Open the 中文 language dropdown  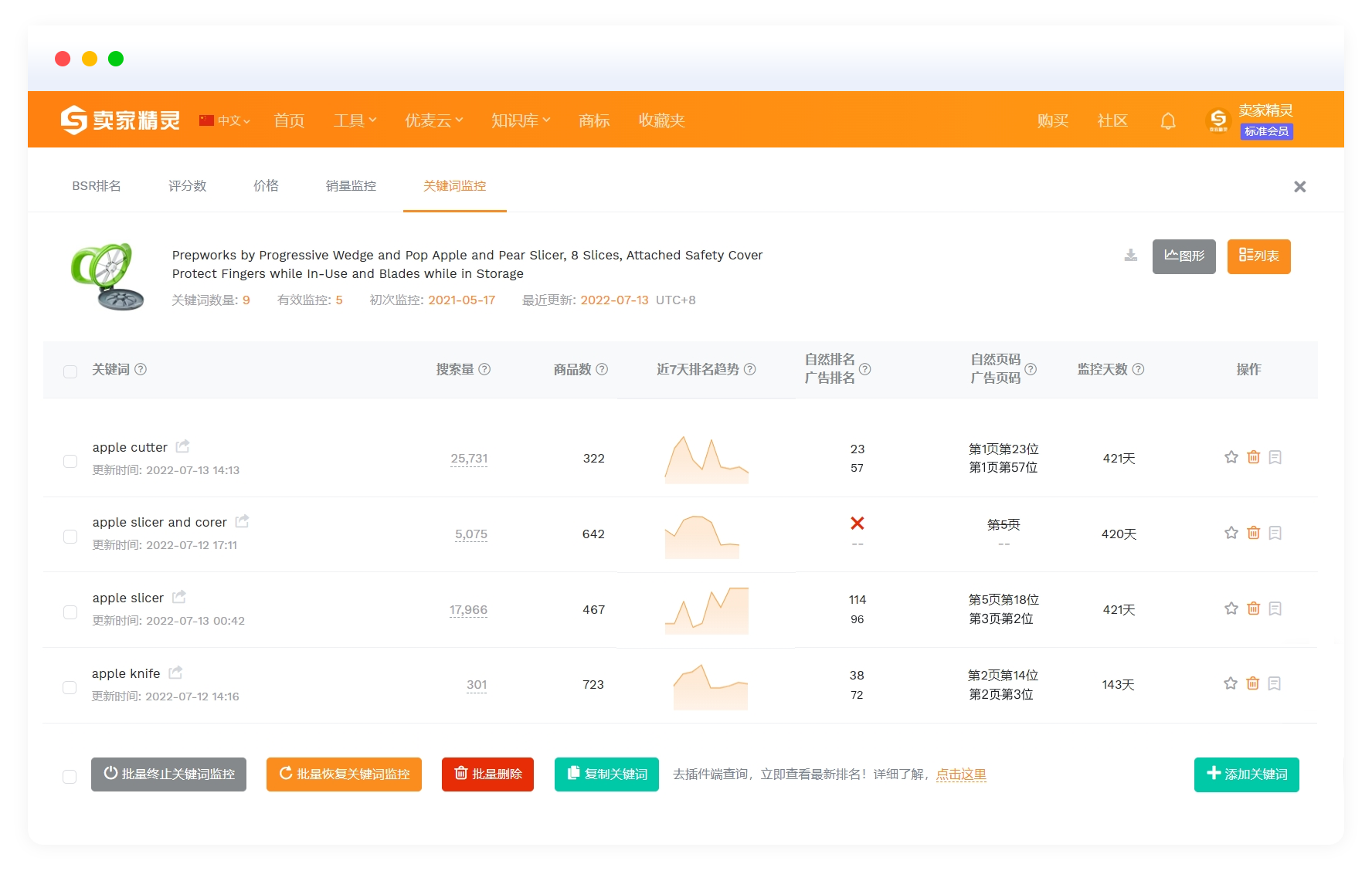point(225,120)
